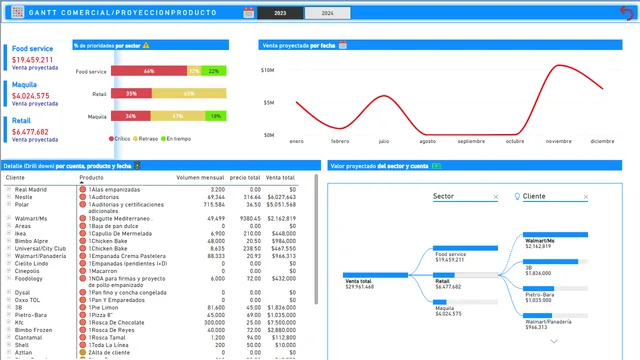
Task: Sort by Volumen mensual column header
Action: [200, 178]
